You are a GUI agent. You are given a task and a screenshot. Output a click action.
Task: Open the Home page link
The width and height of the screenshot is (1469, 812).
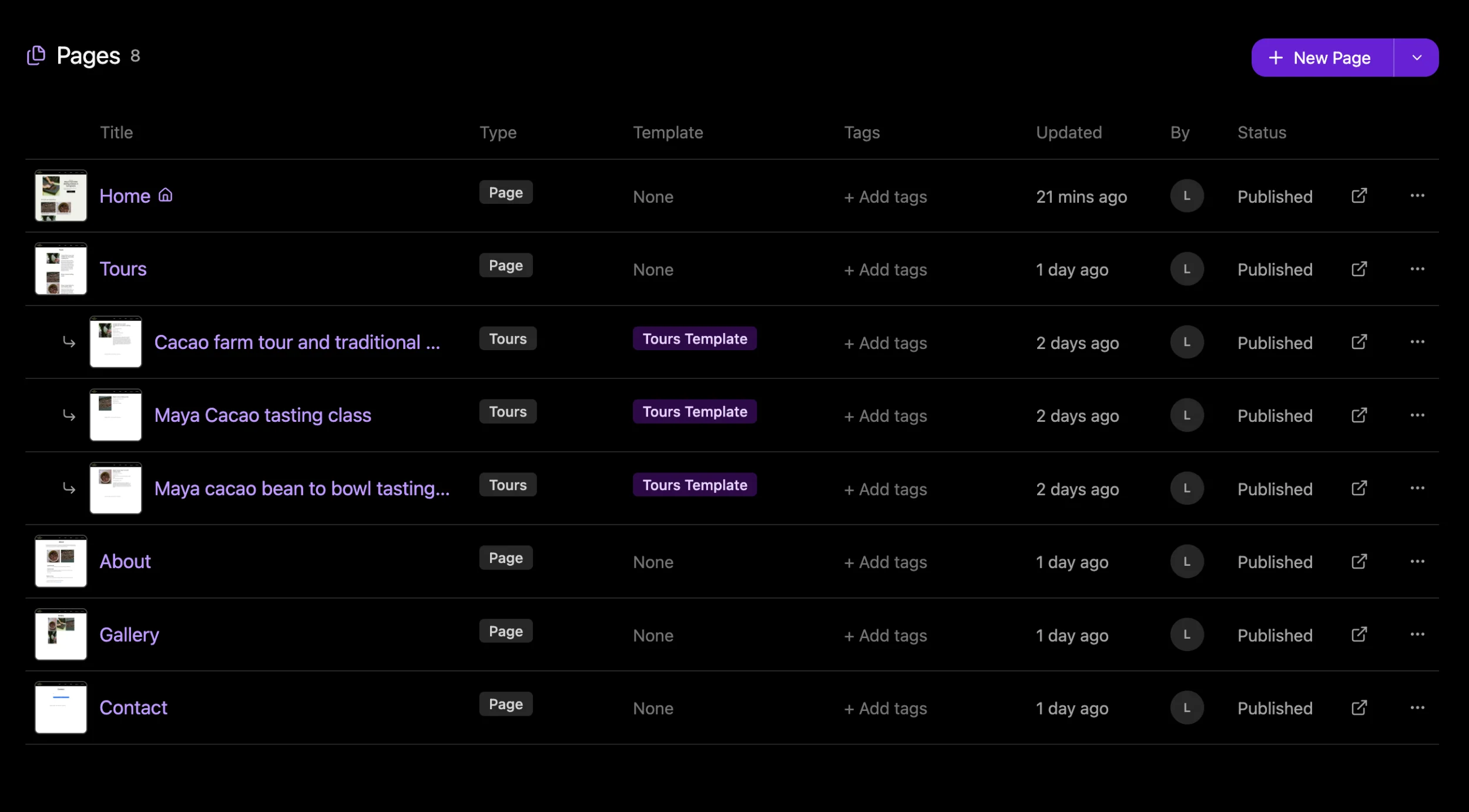[125, 196]
